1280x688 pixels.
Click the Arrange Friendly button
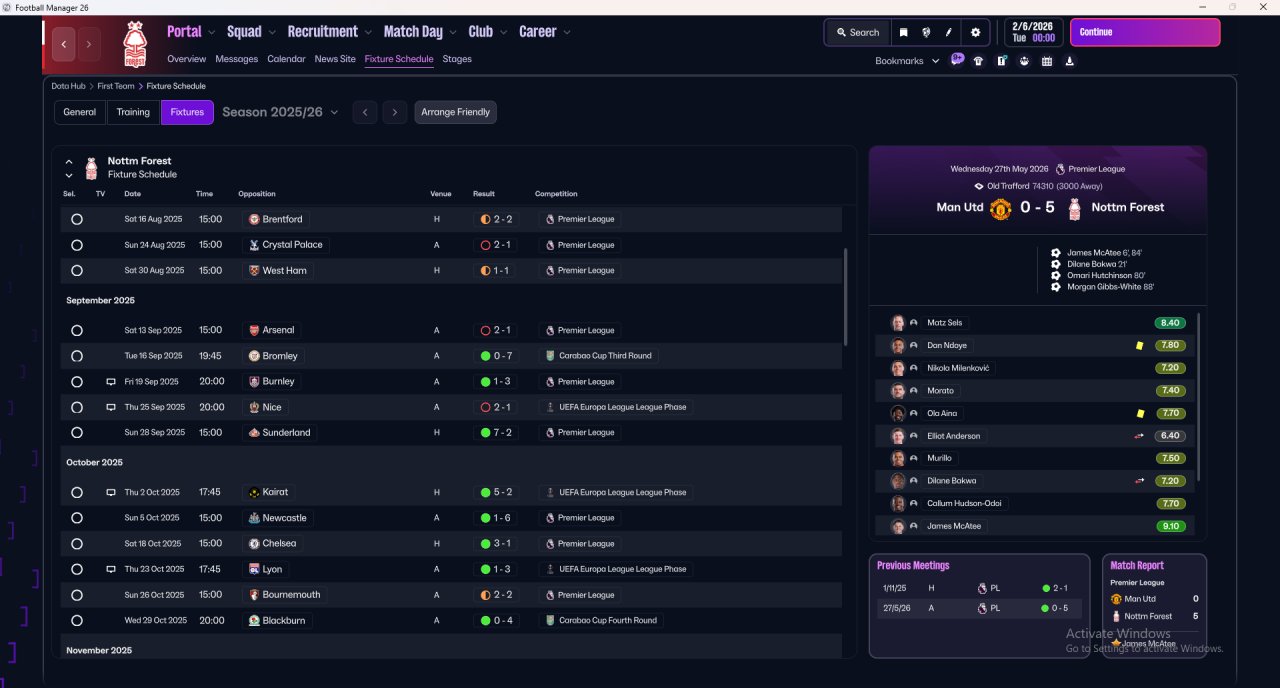coord(456,112)
